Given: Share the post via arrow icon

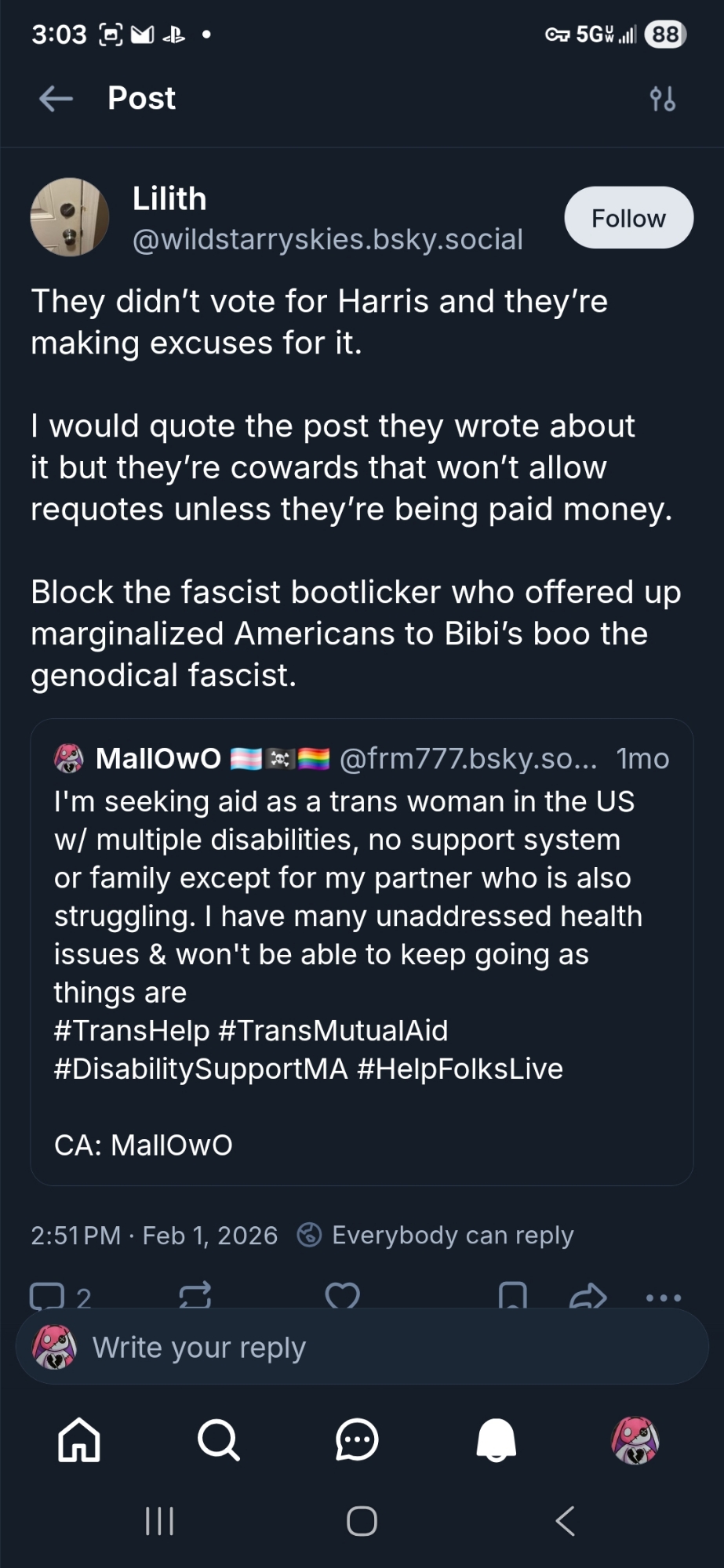Looking at the screenshot, I should (588, 1297).
